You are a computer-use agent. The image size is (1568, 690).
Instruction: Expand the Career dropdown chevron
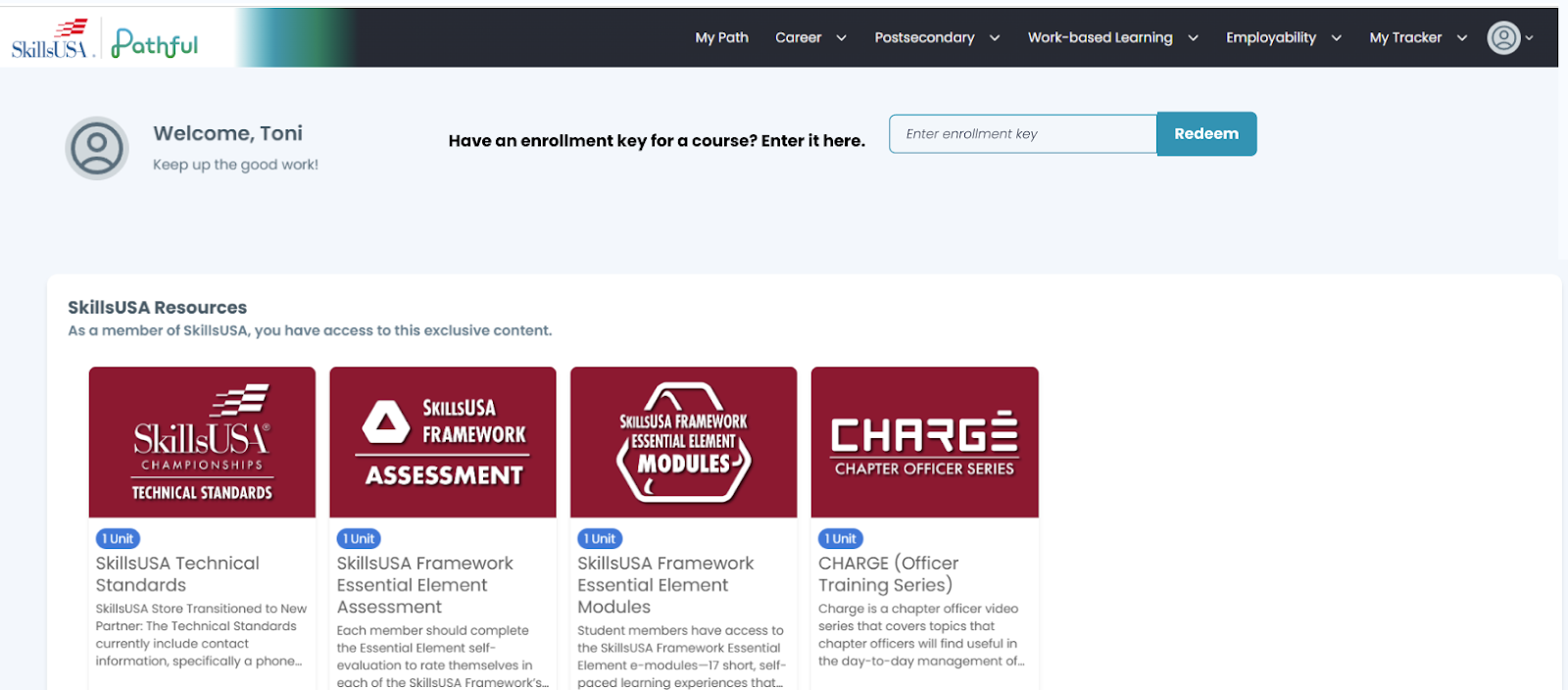[x=841, y=38]
